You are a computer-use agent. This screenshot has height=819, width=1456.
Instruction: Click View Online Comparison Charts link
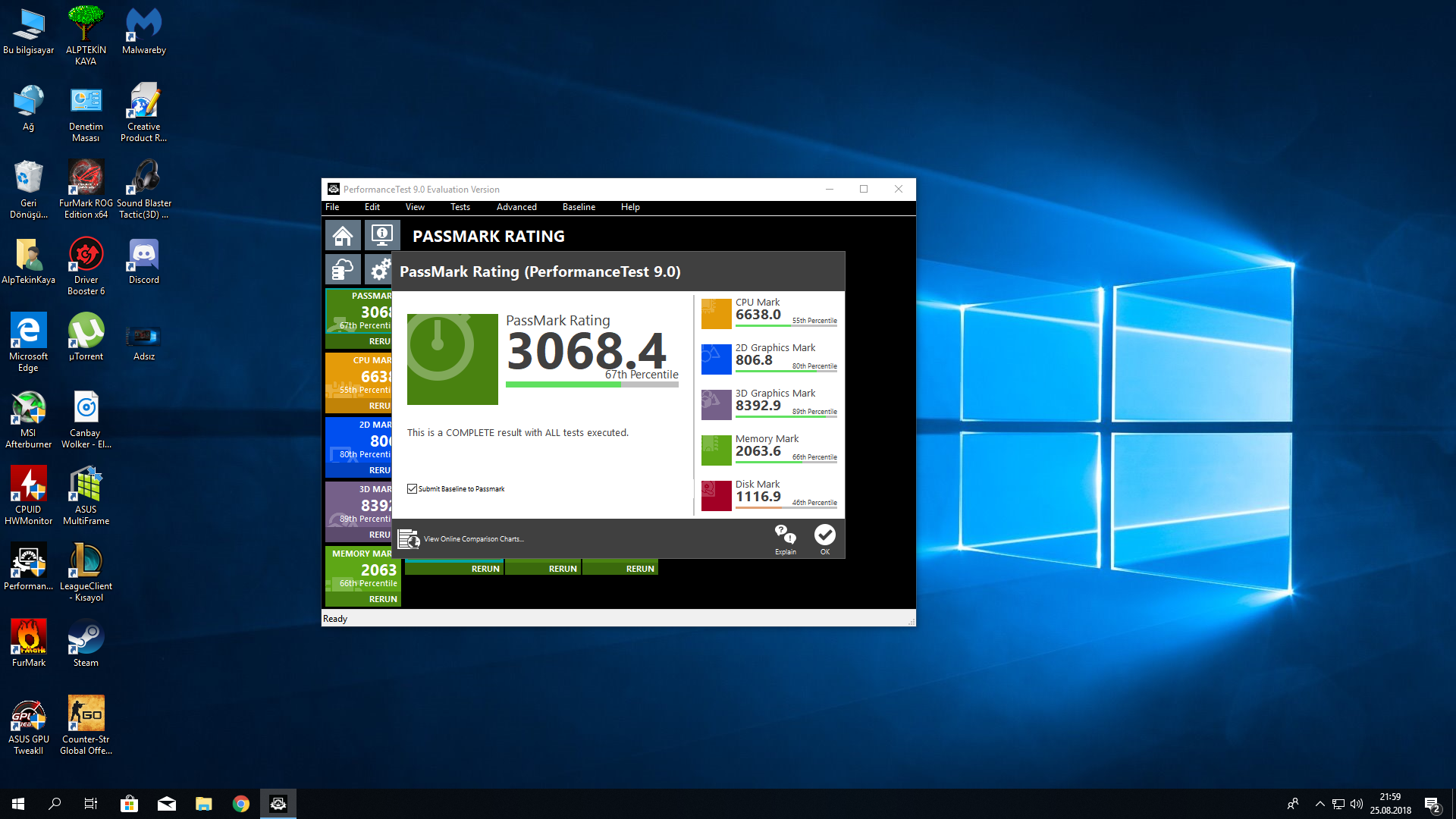click(473, 539)
